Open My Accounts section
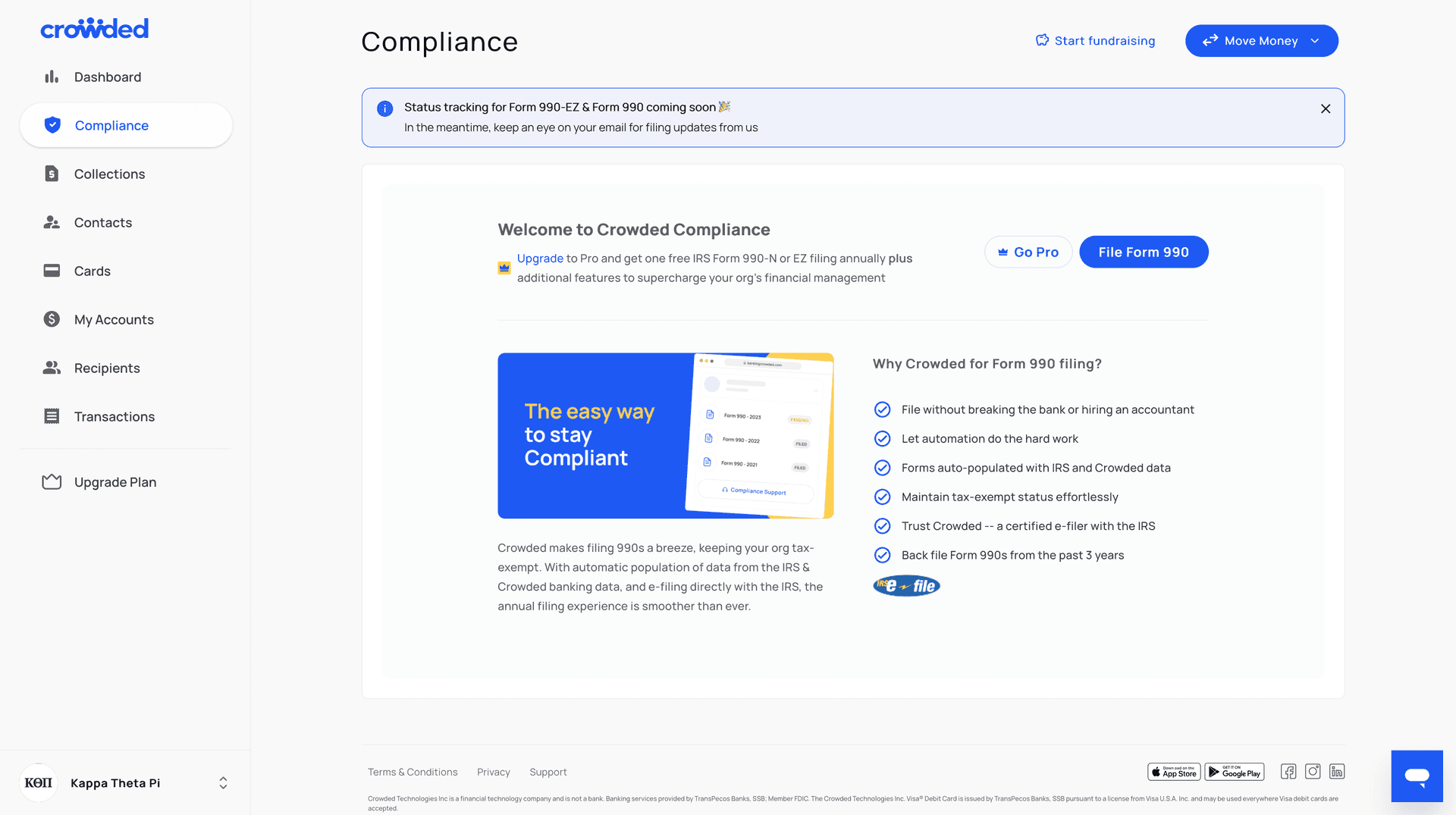This screenshot has width=1456, height=815. point(126,319)
